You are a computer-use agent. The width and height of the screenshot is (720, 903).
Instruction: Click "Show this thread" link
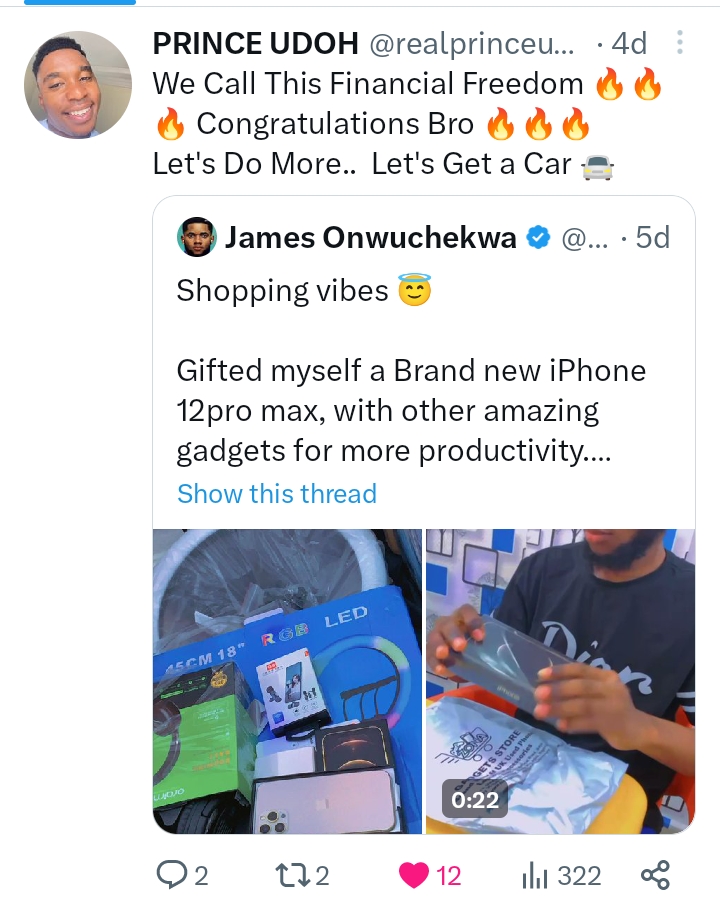(x=277, y=494)
